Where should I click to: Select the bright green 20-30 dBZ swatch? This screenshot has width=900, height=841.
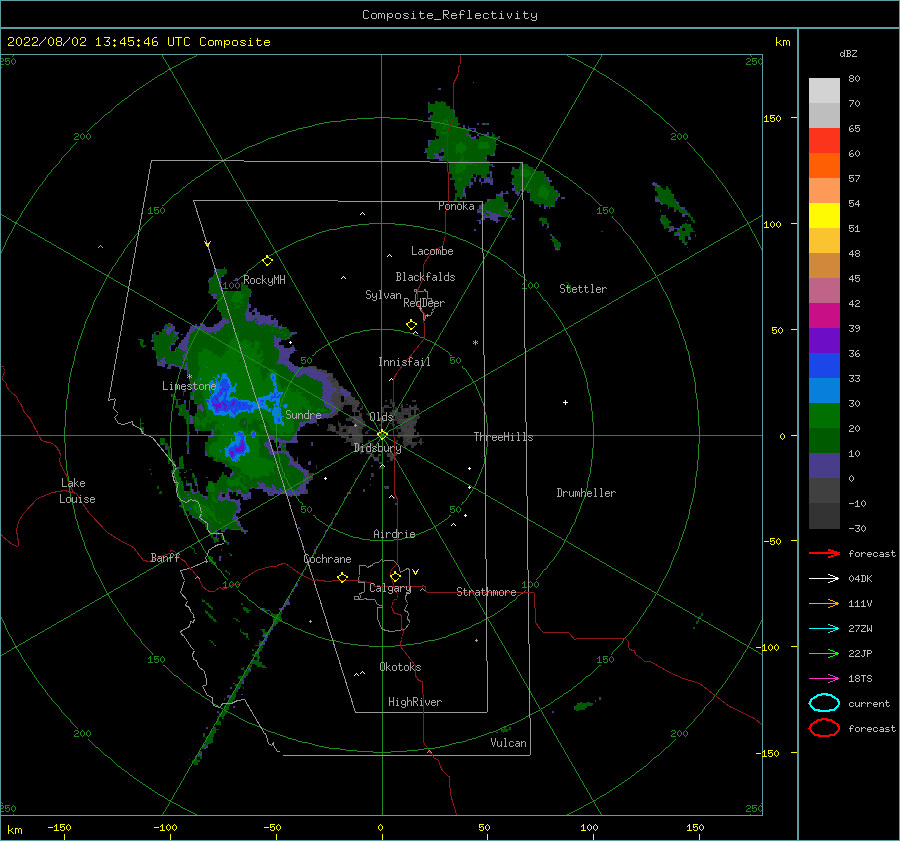(824, 416)
